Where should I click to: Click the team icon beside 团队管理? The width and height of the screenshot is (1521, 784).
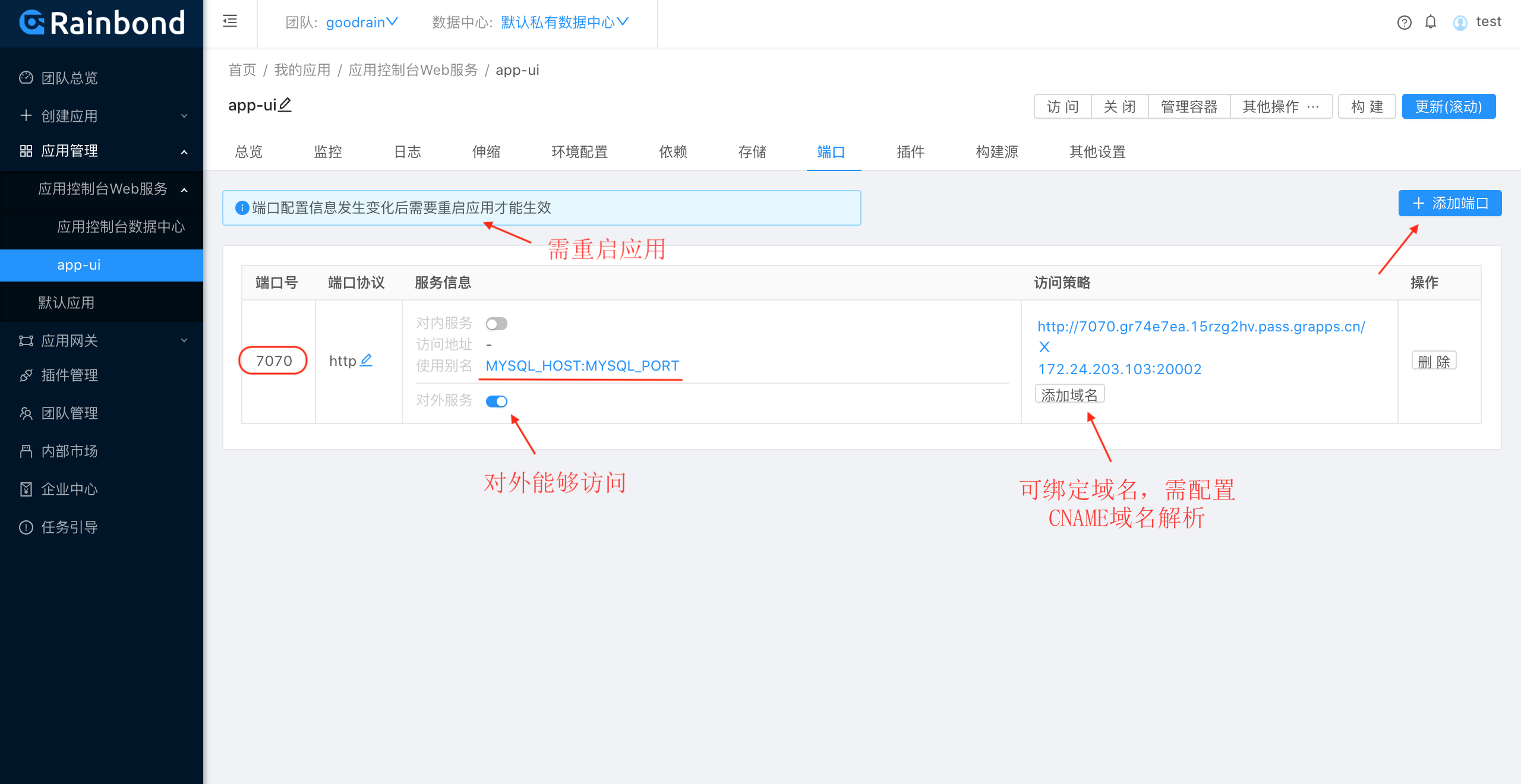[x=26, y=413]
